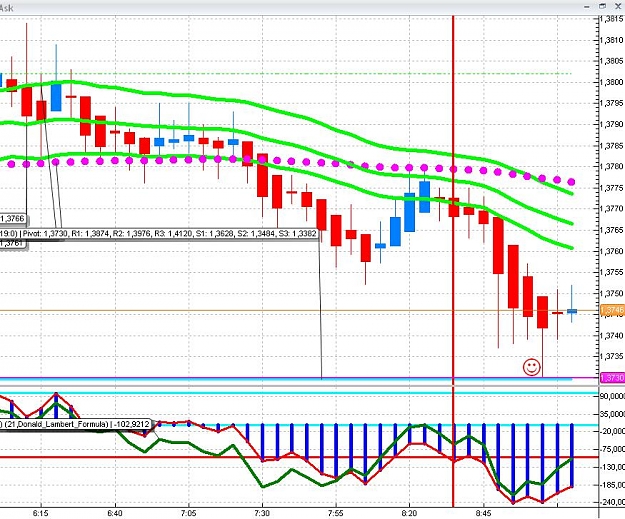This screenshot has height=519, width=625.
Task: Click the 1,3755 price axis label
Action: (x=613, y=272)
